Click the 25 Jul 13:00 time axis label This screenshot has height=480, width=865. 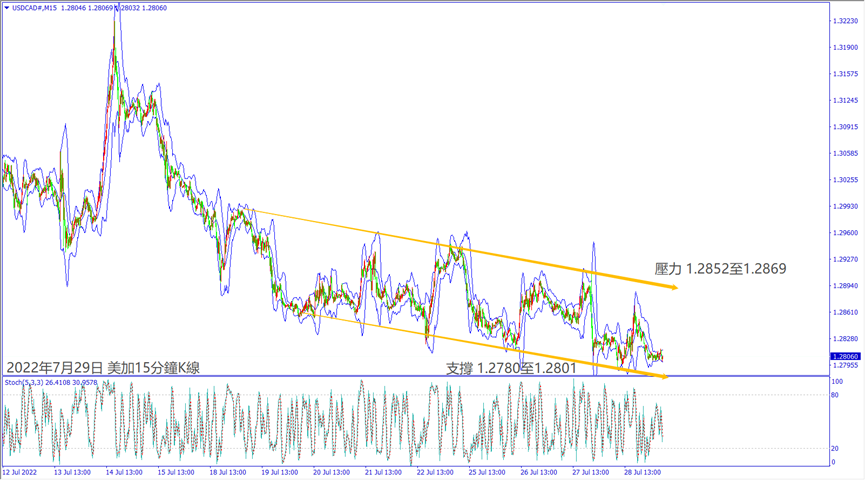pos(486,472)
